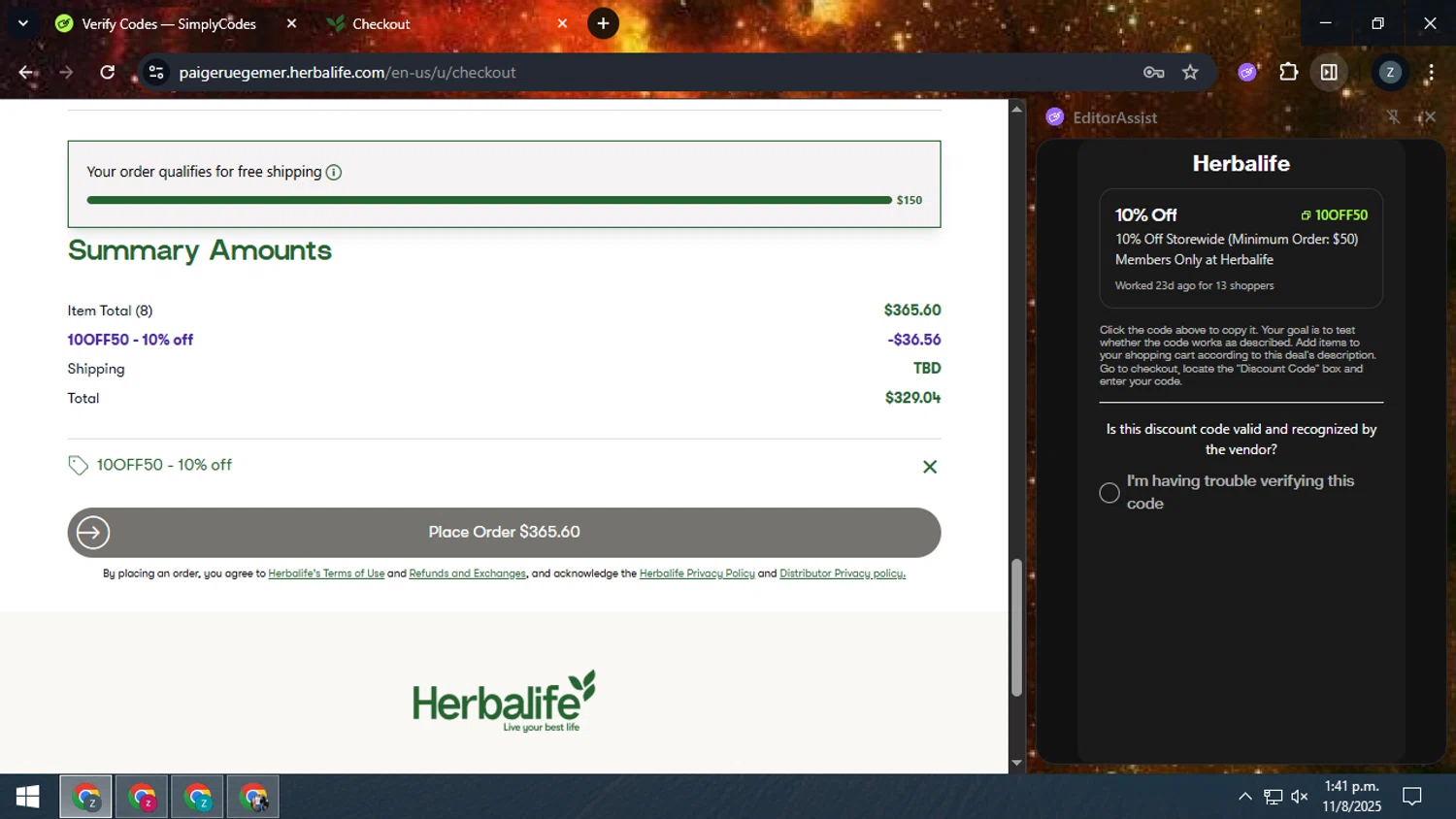This screenshot has width=1456, height=819.
Task: Reload the checkout page
Action: 107,73
